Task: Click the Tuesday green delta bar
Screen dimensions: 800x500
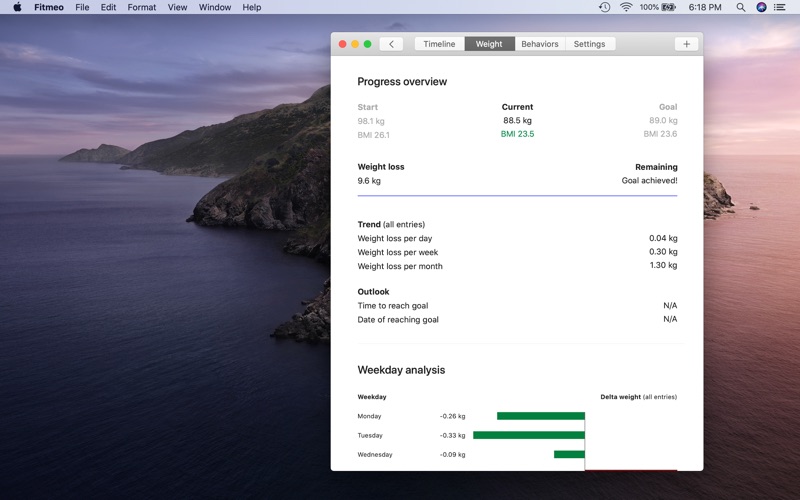Action: coord(529,435)
